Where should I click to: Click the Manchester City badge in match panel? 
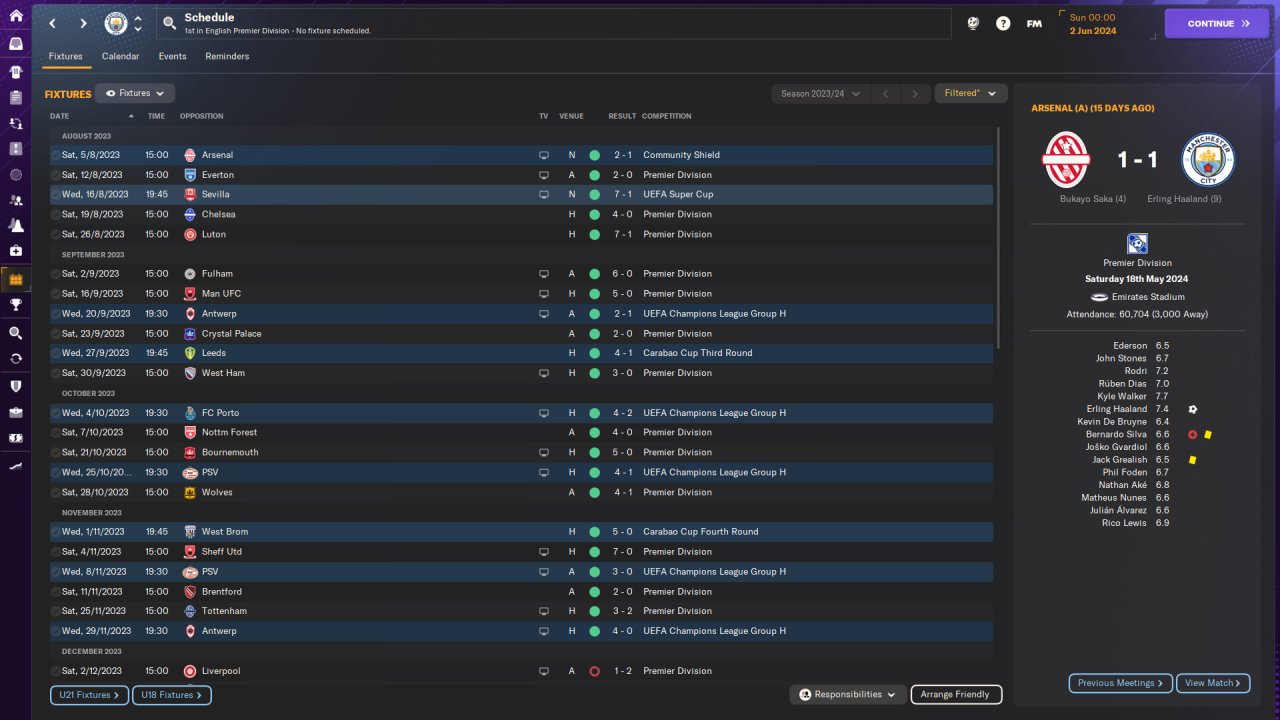click(x=1208, y=160)
